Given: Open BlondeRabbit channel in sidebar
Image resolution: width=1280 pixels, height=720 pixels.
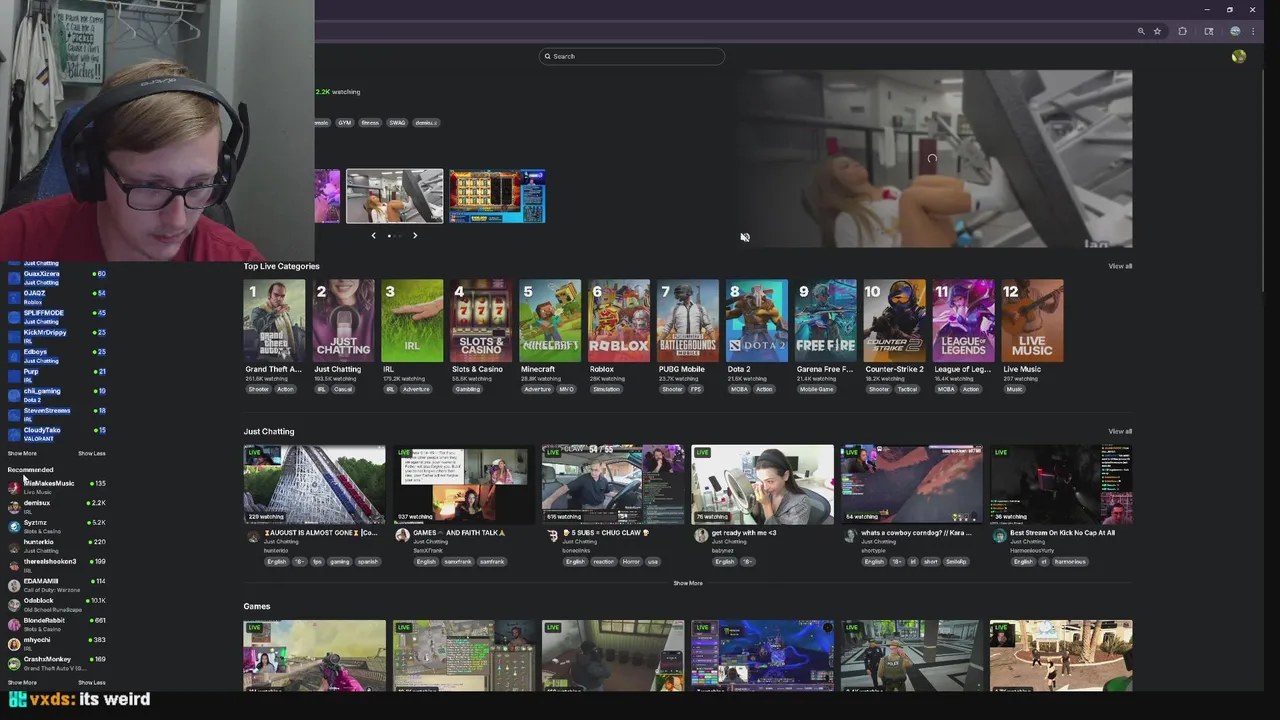Looking at the screenshot, I should 57,624.
